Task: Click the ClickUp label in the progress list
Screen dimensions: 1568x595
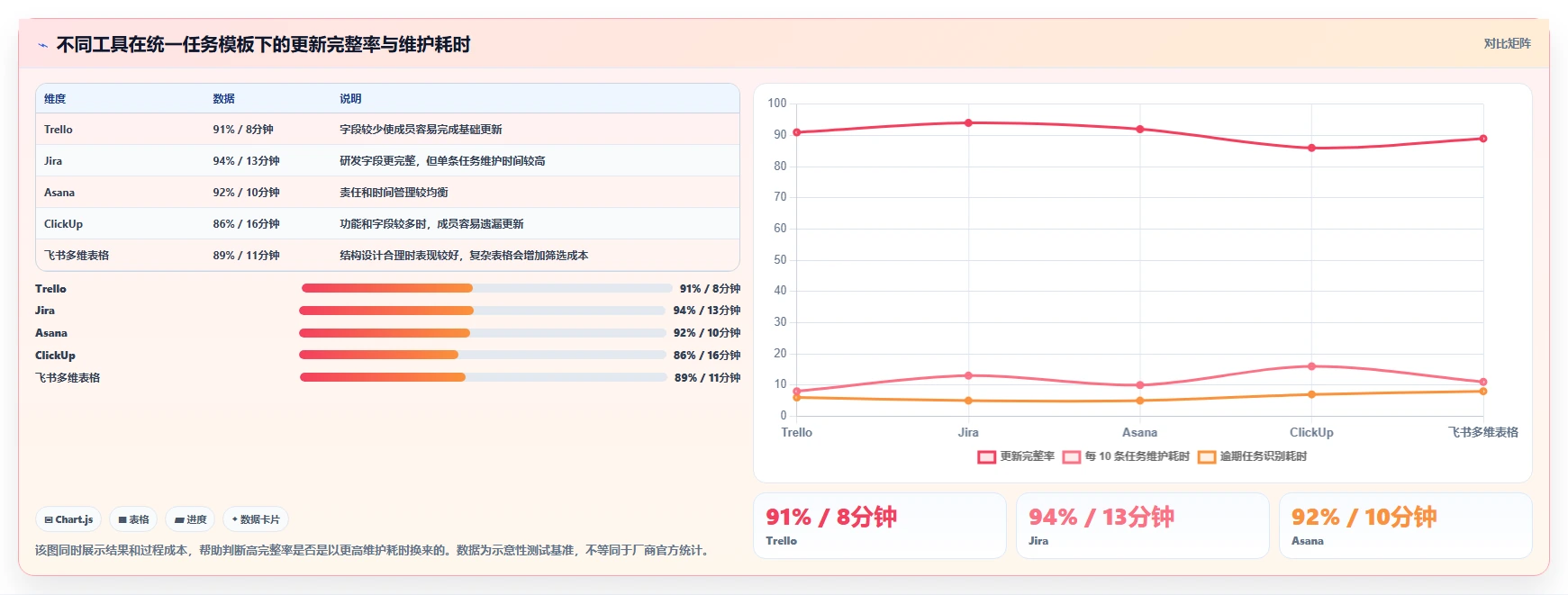Action: pyautogui.click(x=55, y=356)
